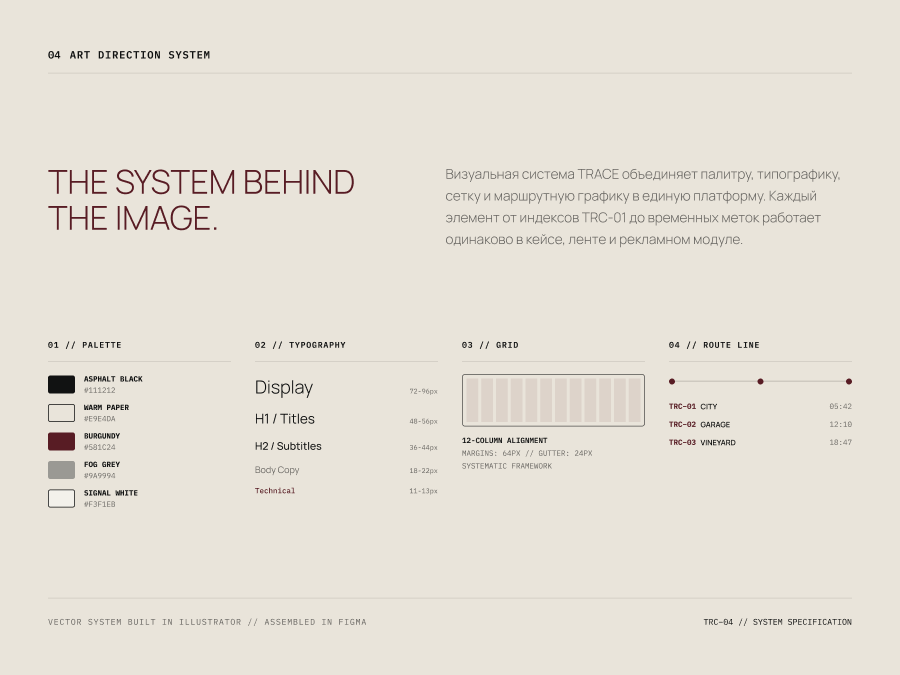Screen dimensions: 900x675
Task: Click the Russian description paragraph about TRACE
Action: pos(643,207)
